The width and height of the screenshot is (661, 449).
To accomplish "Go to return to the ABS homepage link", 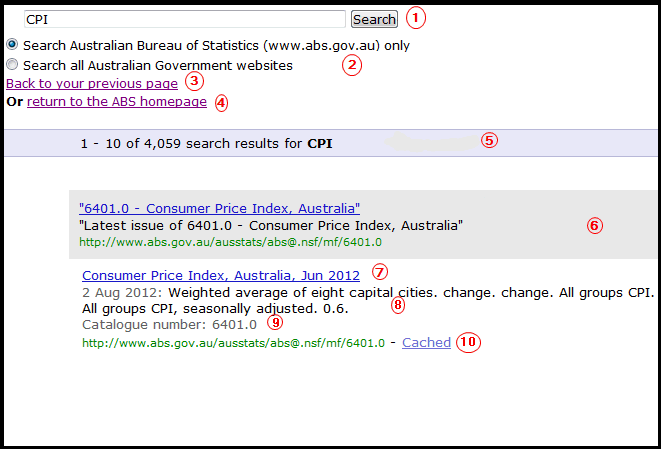I will (117, 102).
